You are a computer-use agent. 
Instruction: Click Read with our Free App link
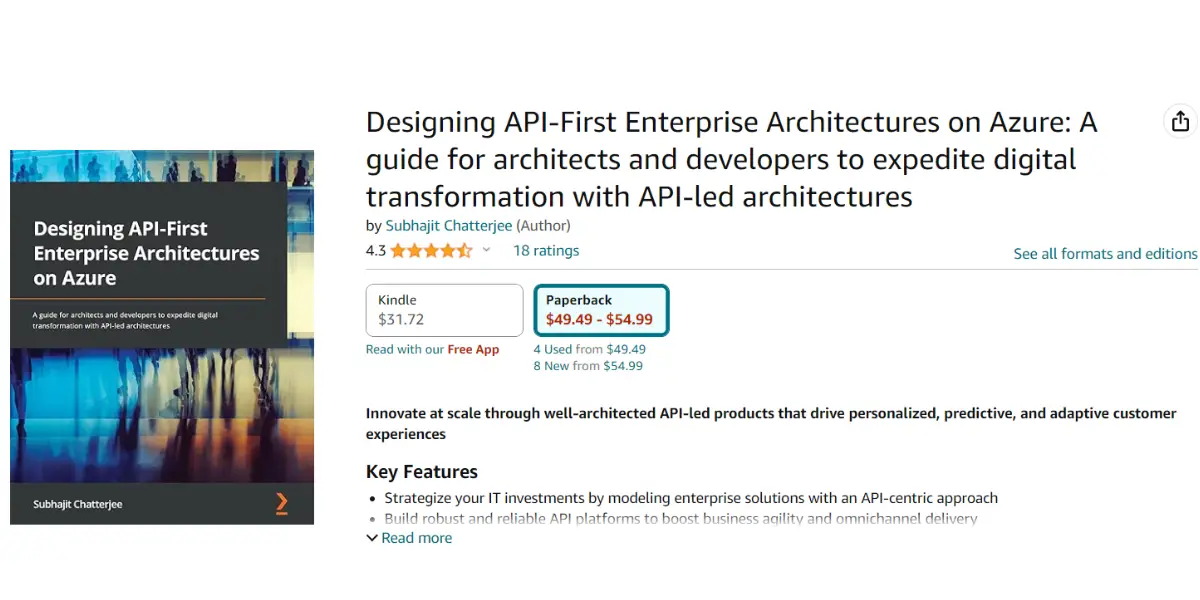click(432, 349)
